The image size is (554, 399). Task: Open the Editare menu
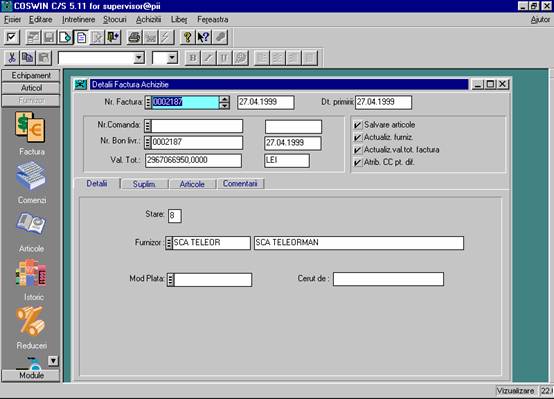click(x=41, y=20)
